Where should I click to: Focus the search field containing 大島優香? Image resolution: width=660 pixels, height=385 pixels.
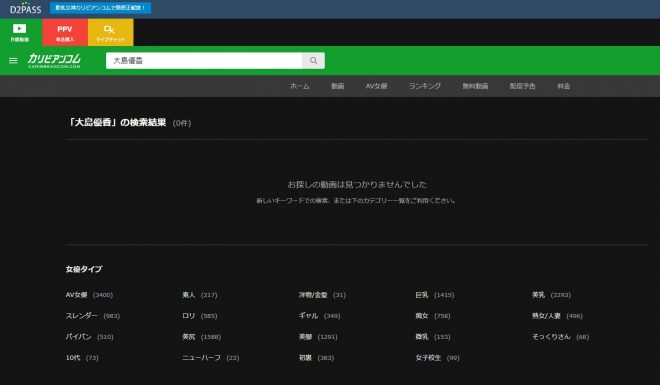204,61
